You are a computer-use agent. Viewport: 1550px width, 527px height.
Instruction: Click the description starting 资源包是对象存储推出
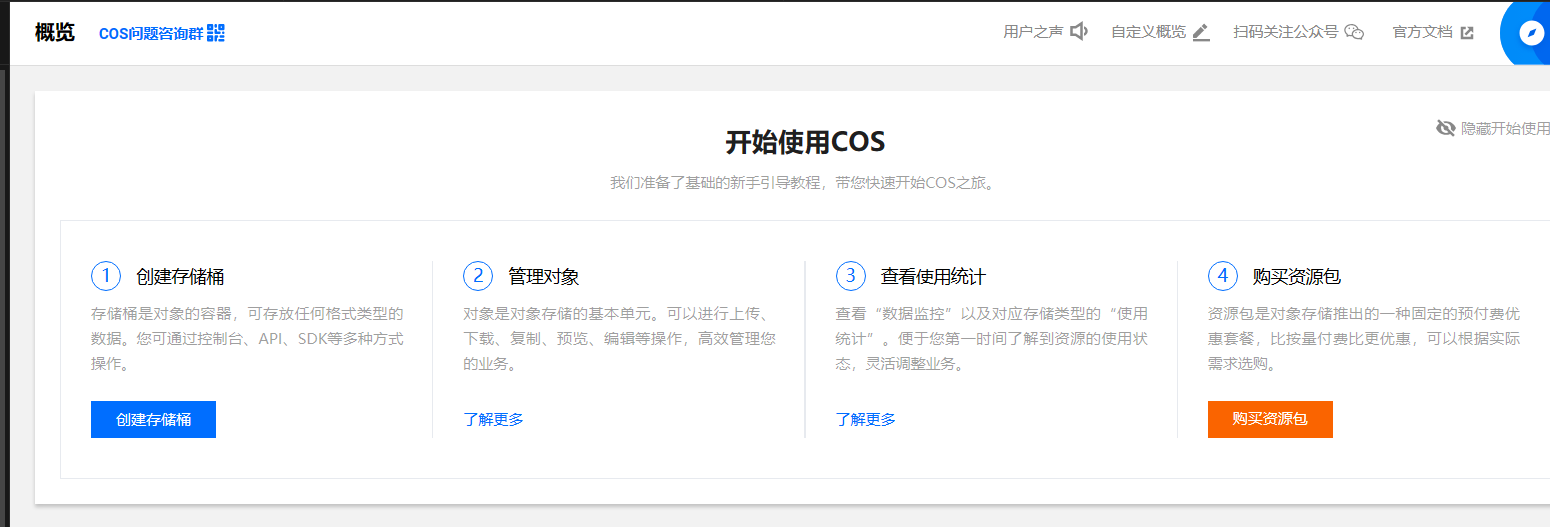pos(1364,338)
